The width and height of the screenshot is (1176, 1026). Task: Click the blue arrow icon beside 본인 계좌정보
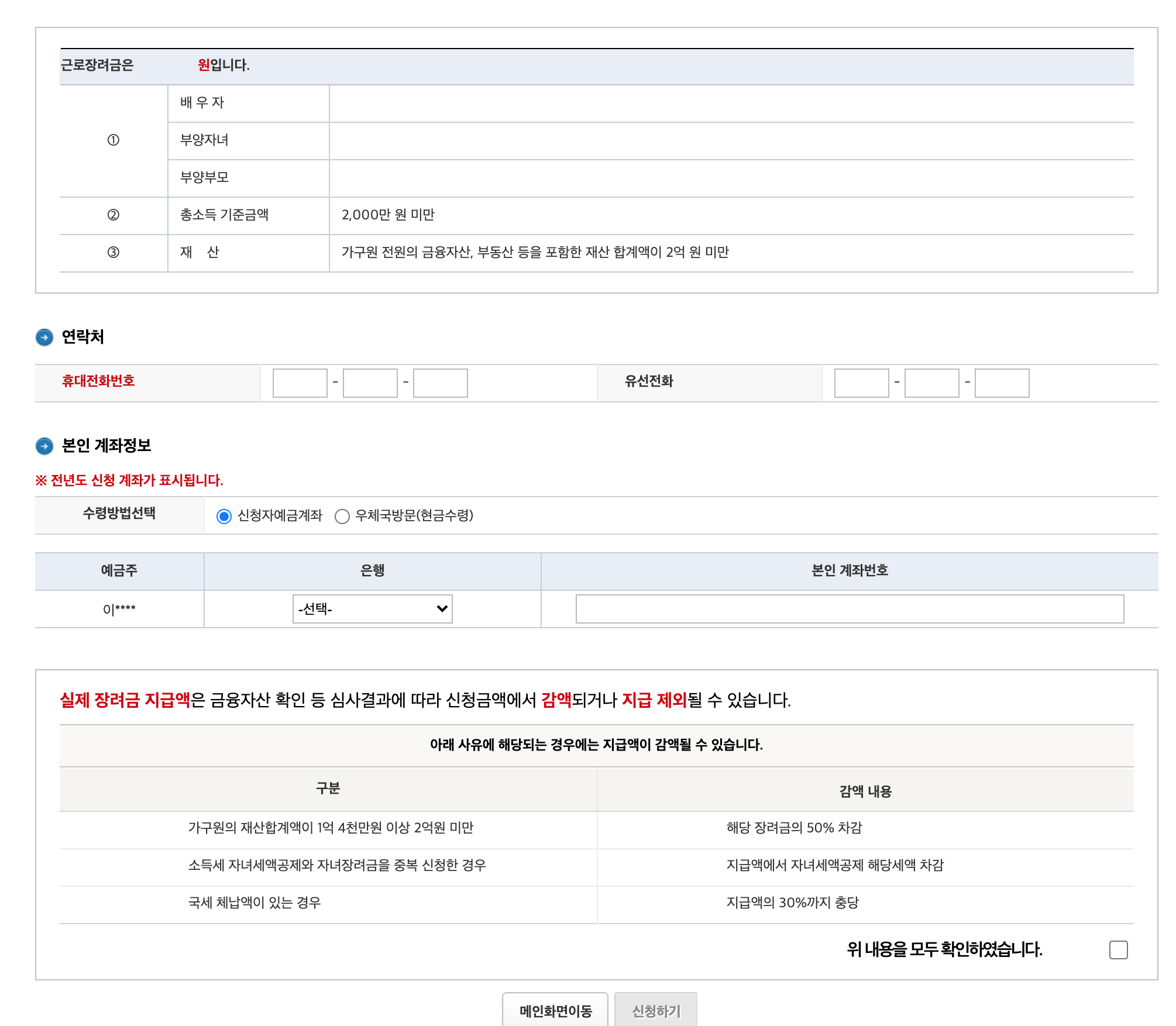tap(44, 446)
